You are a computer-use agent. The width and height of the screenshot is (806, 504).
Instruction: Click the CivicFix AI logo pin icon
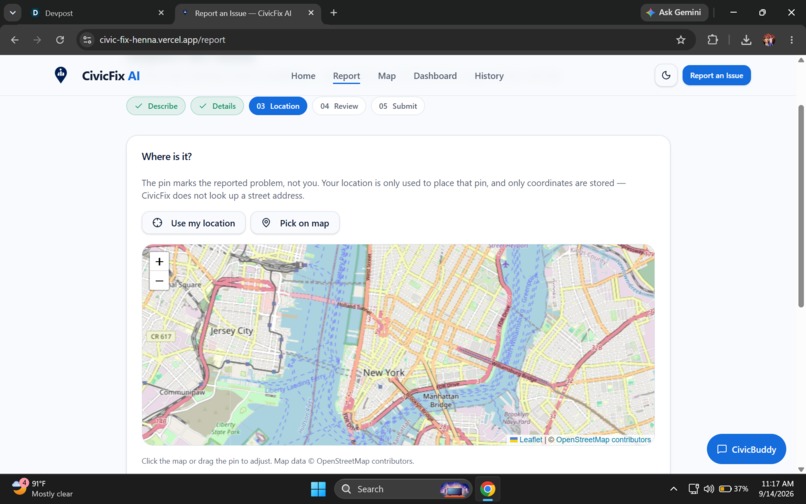pos(61,75)
